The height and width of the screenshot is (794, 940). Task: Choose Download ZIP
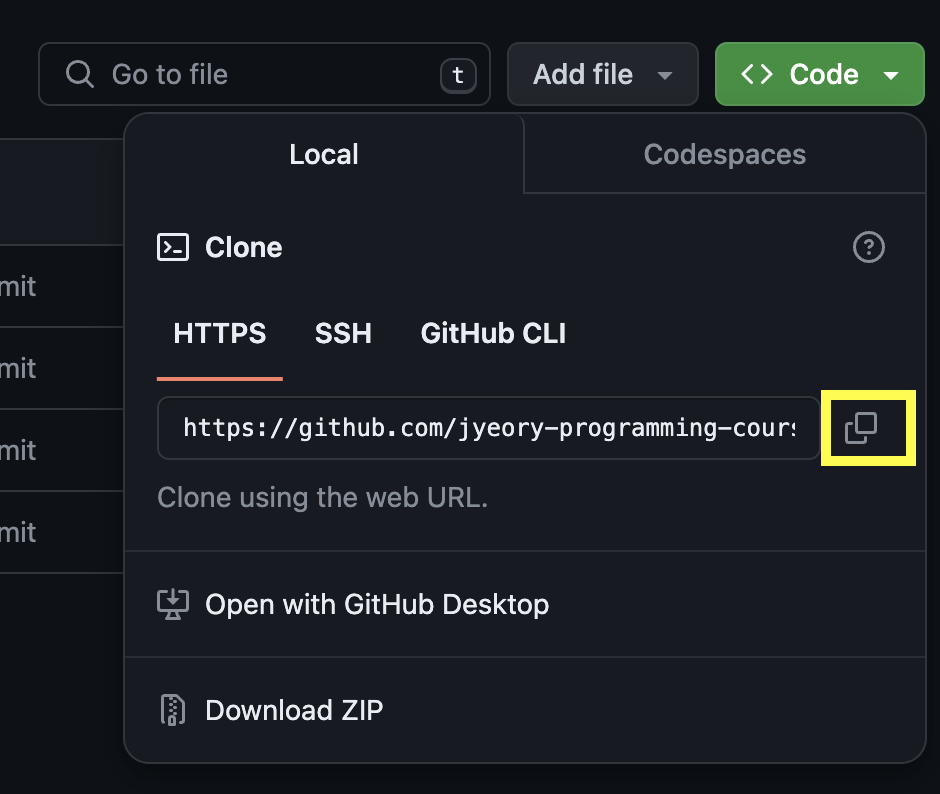pyautogui.click(x=525, y=710)
